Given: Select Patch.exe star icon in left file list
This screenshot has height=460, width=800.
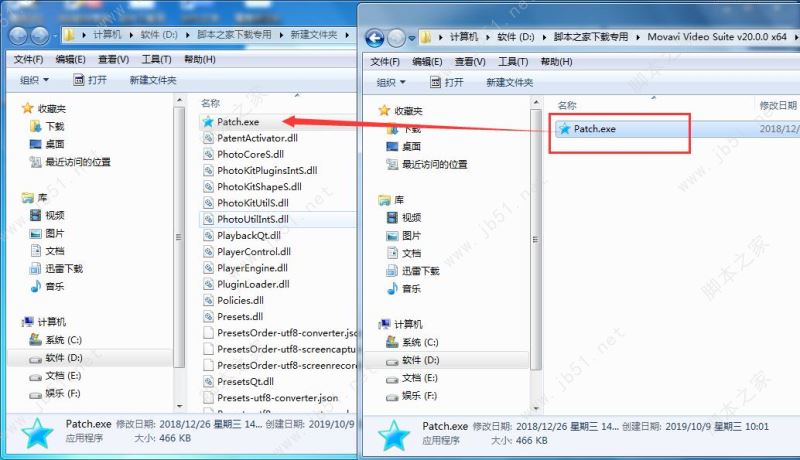Looking at the screenshot, I should tap(208, 122).
